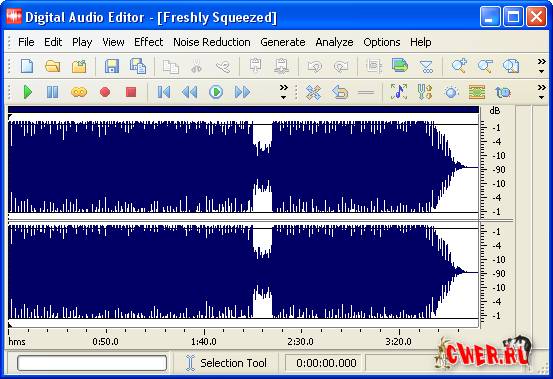
Task: Expand the effects toolbar overflow chevron
Action: (x=542, y=92)
